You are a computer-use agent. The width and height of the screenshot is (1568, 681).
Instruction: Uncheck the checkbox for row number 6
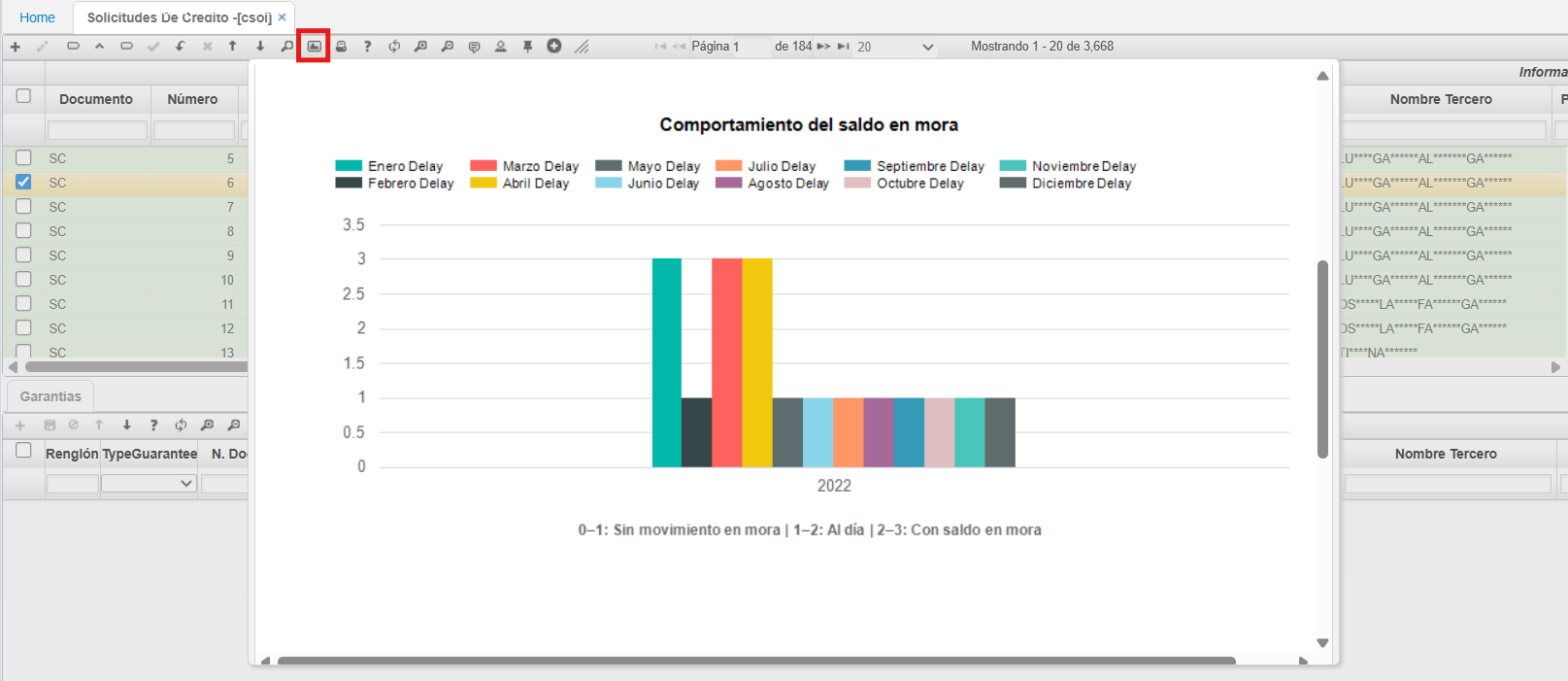[x=23, y=183]
